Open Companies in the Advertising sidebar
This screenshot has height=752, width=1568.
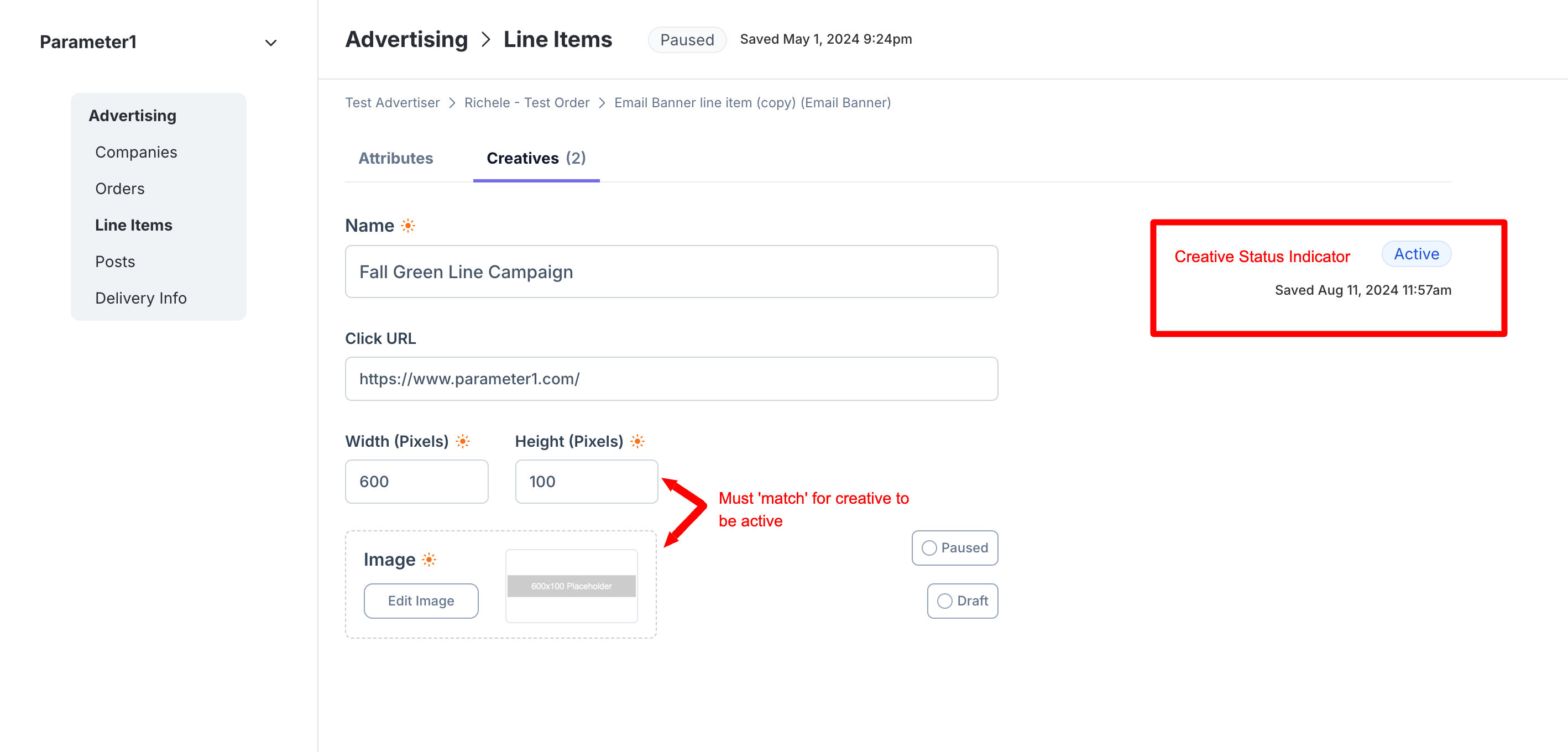pos(136,152)
